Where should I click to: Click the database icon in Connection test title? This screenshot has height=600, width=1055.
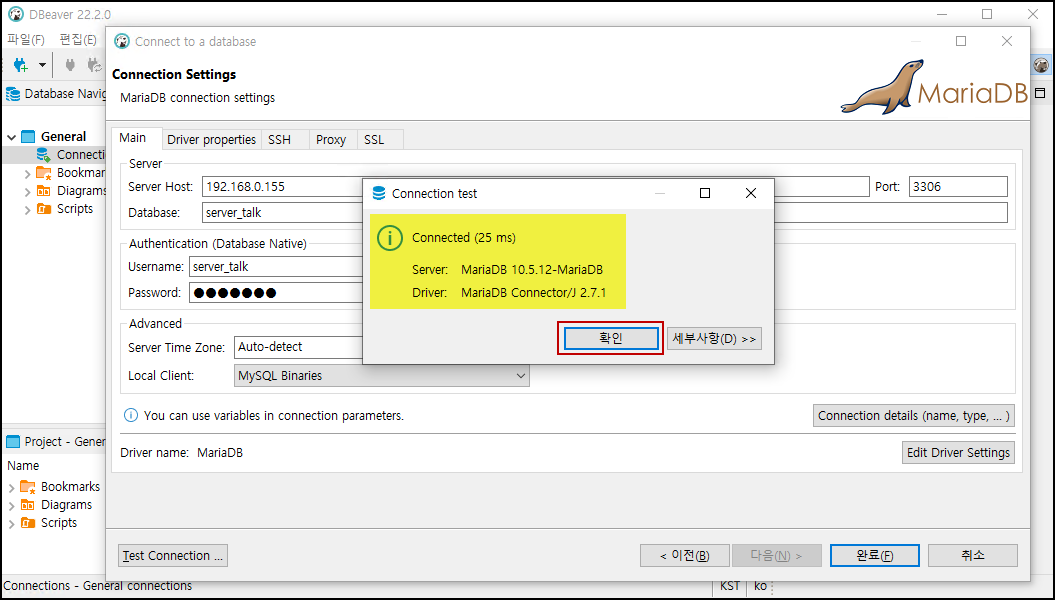379,193
